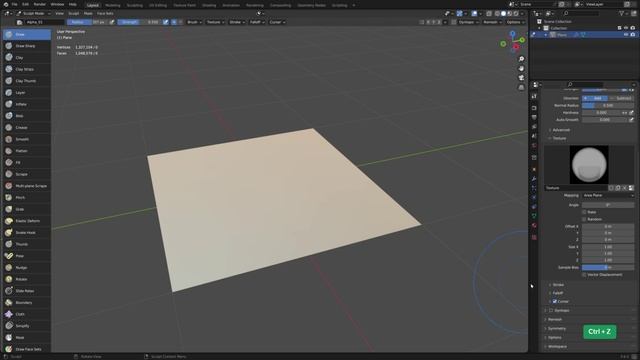Open the outliner filter funnel

click(622, 13)
